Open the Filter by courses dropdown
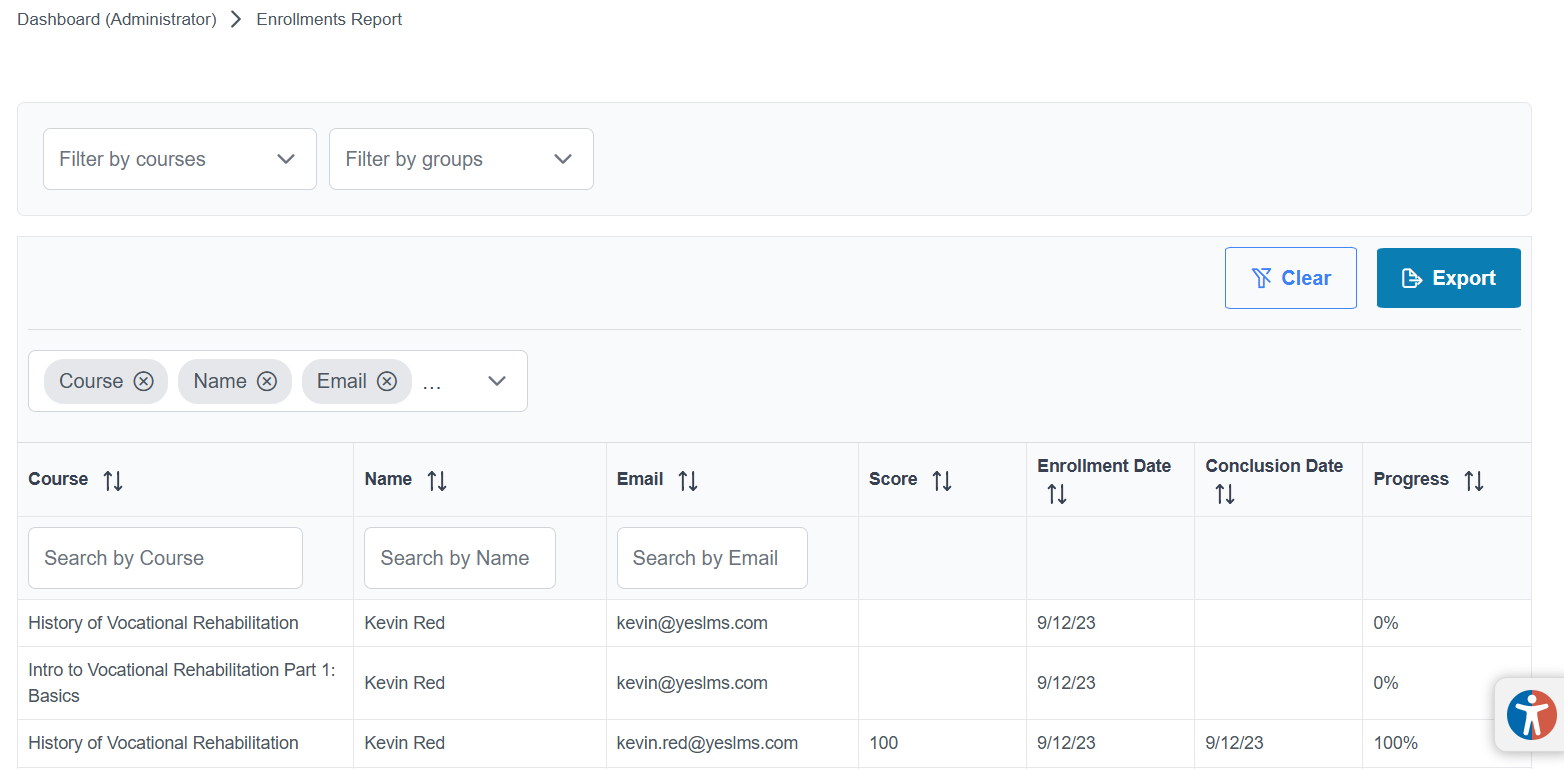Viewport: 1564px width, 769px height. pos(179,158)
